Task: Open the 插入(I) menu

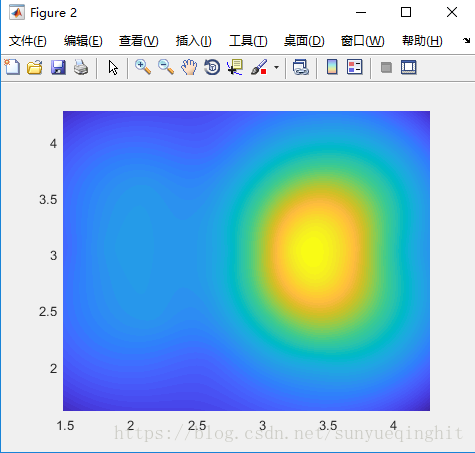Action: pyautogui.click(x=193, y=41)
